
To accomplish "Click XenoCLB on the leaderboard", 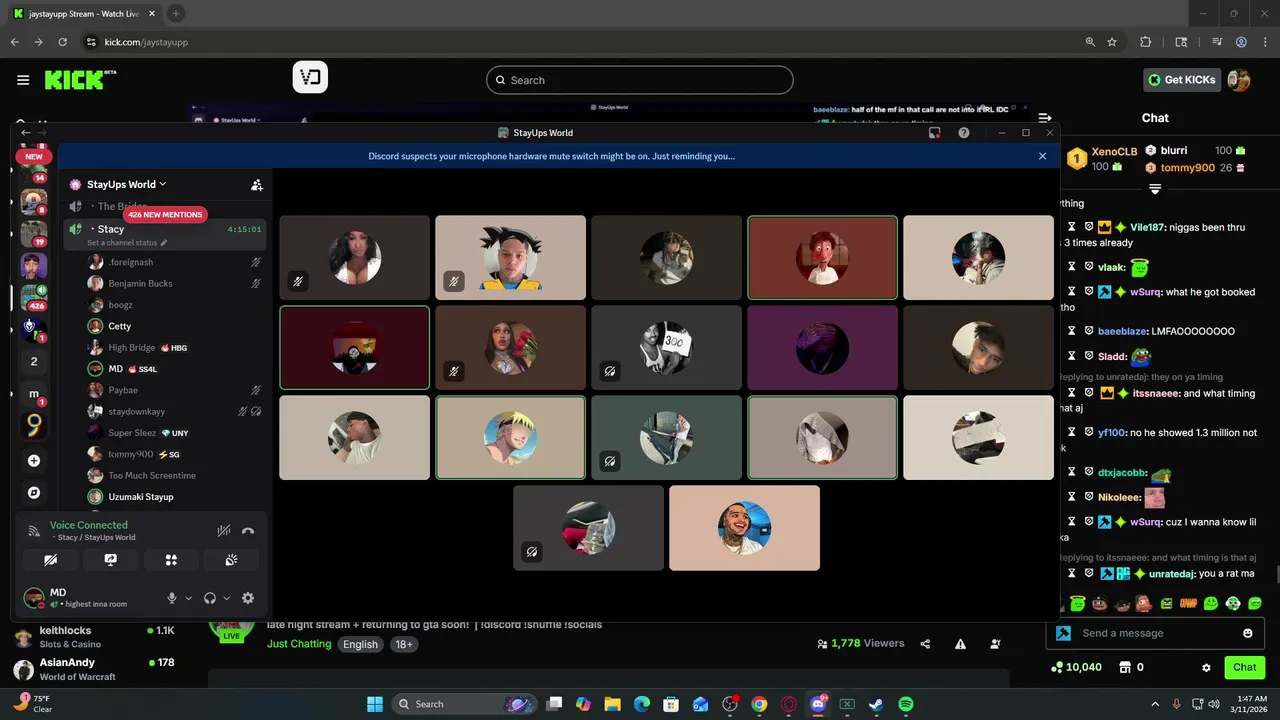I will click(1114, 151).
